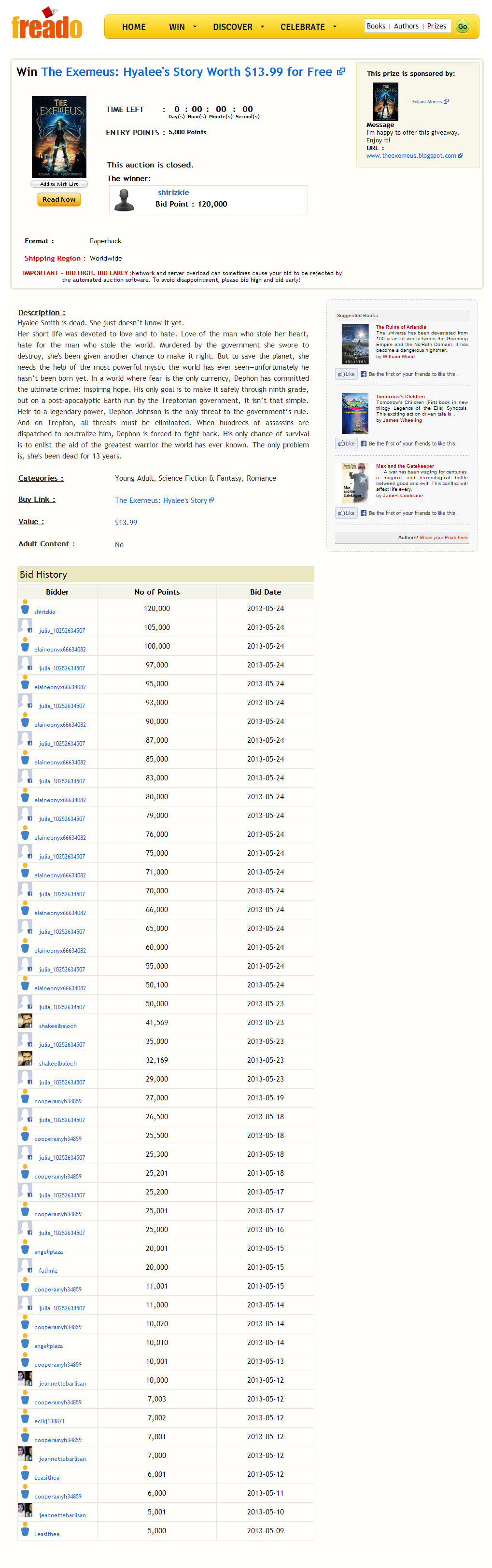Click external link icon next to Folami Morris
The image size is (492, 1568).
pos(446,102)
